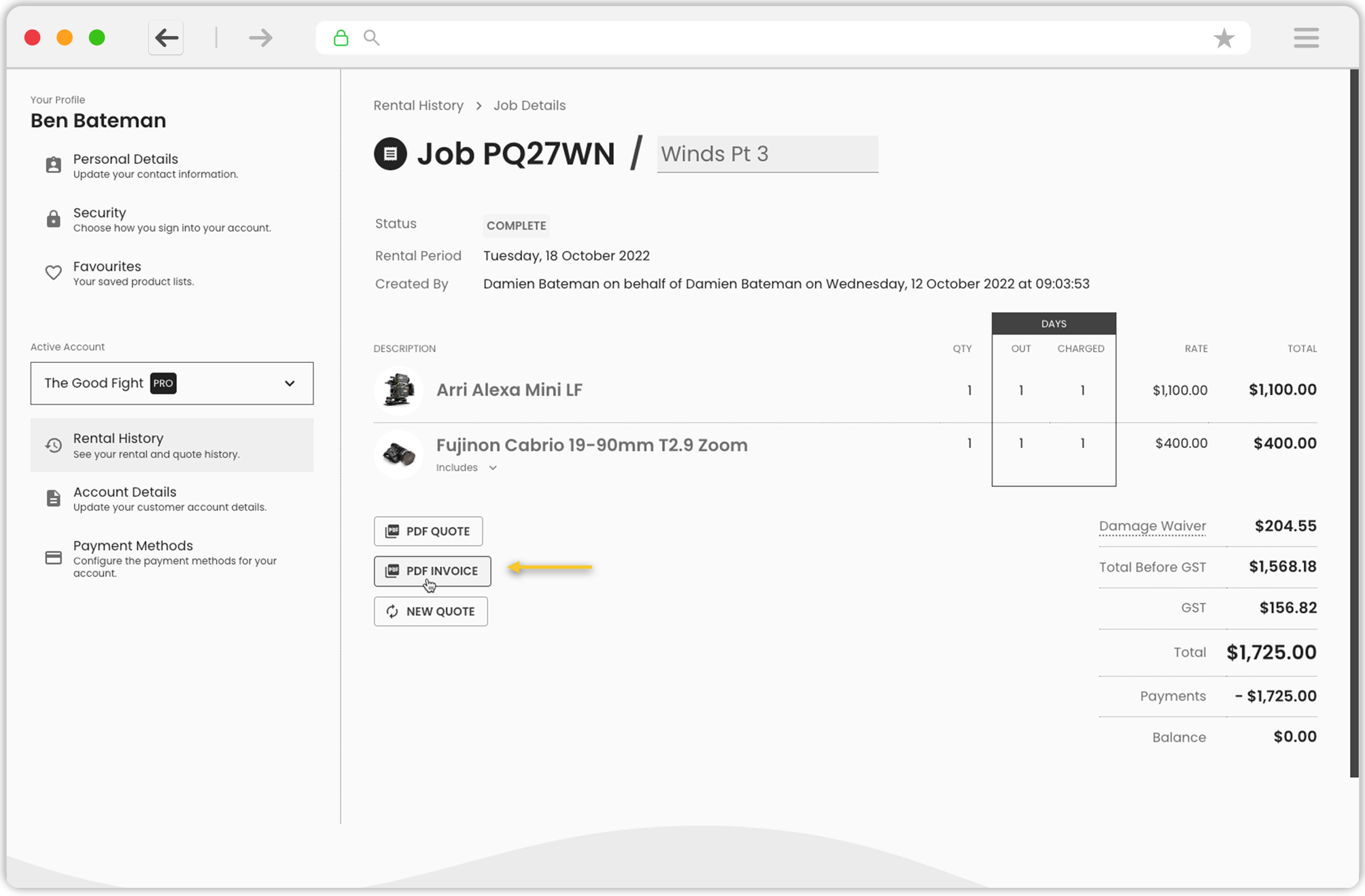Click the Rental History clock icon

pyautogui.click(x=54, y=444)
